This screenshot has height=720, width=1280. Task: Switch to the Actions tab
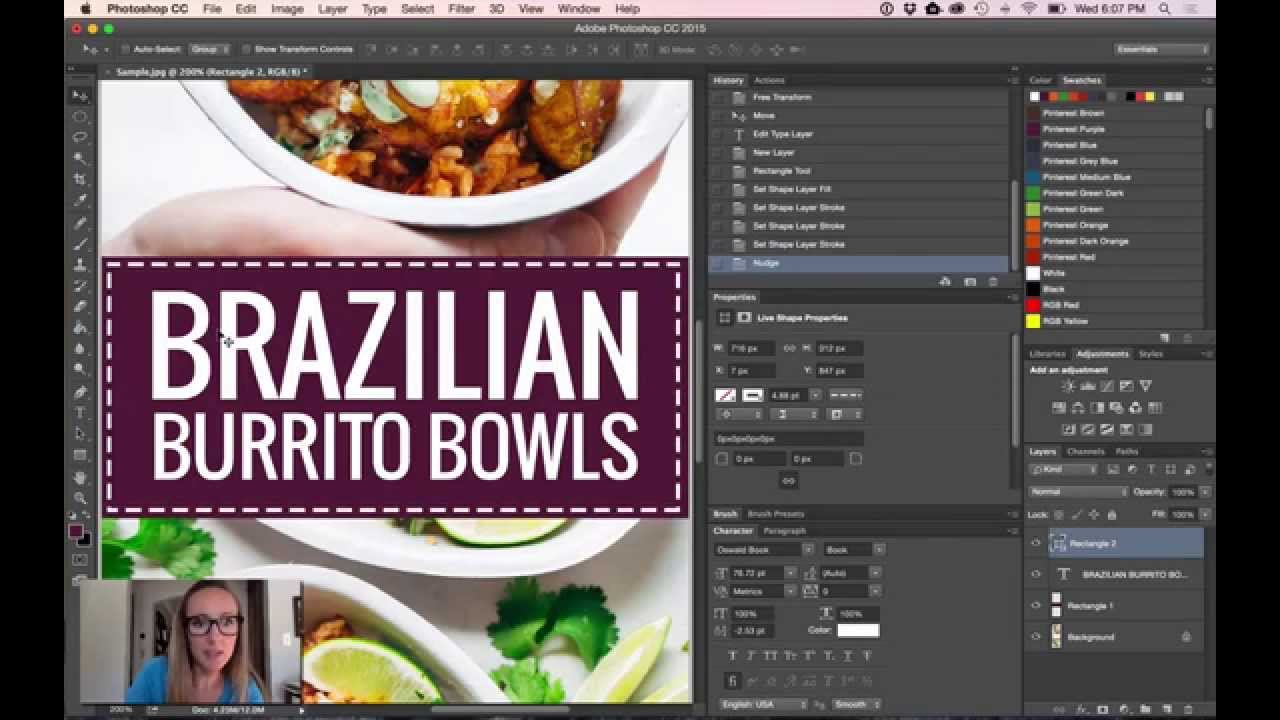point(769,80)
